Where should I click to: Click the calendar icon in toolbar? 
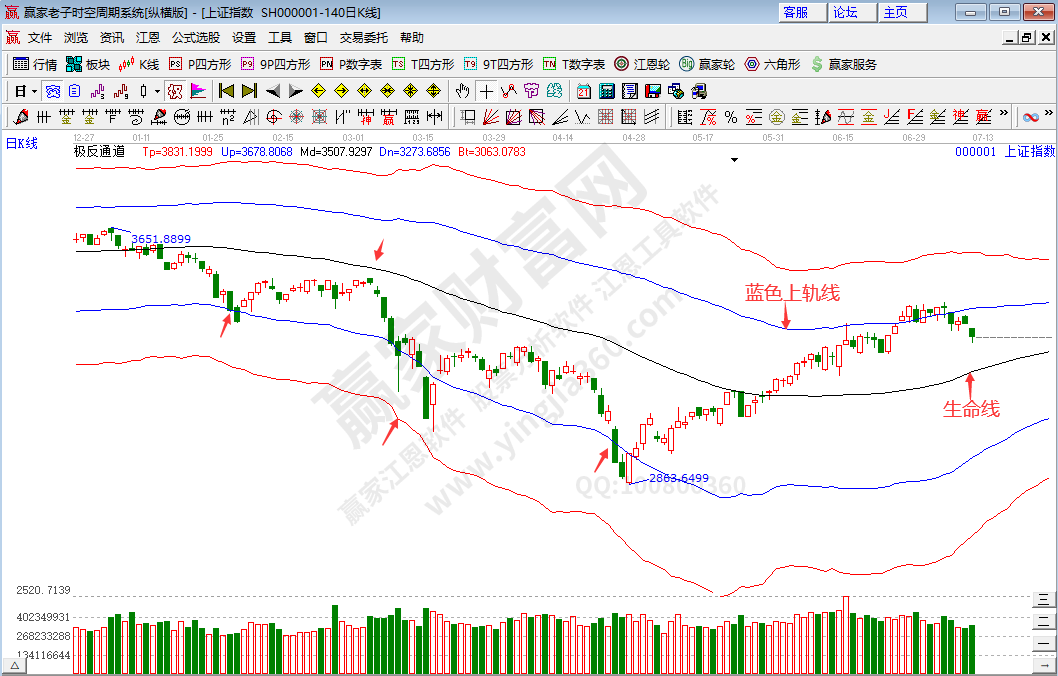click(584, 91)
